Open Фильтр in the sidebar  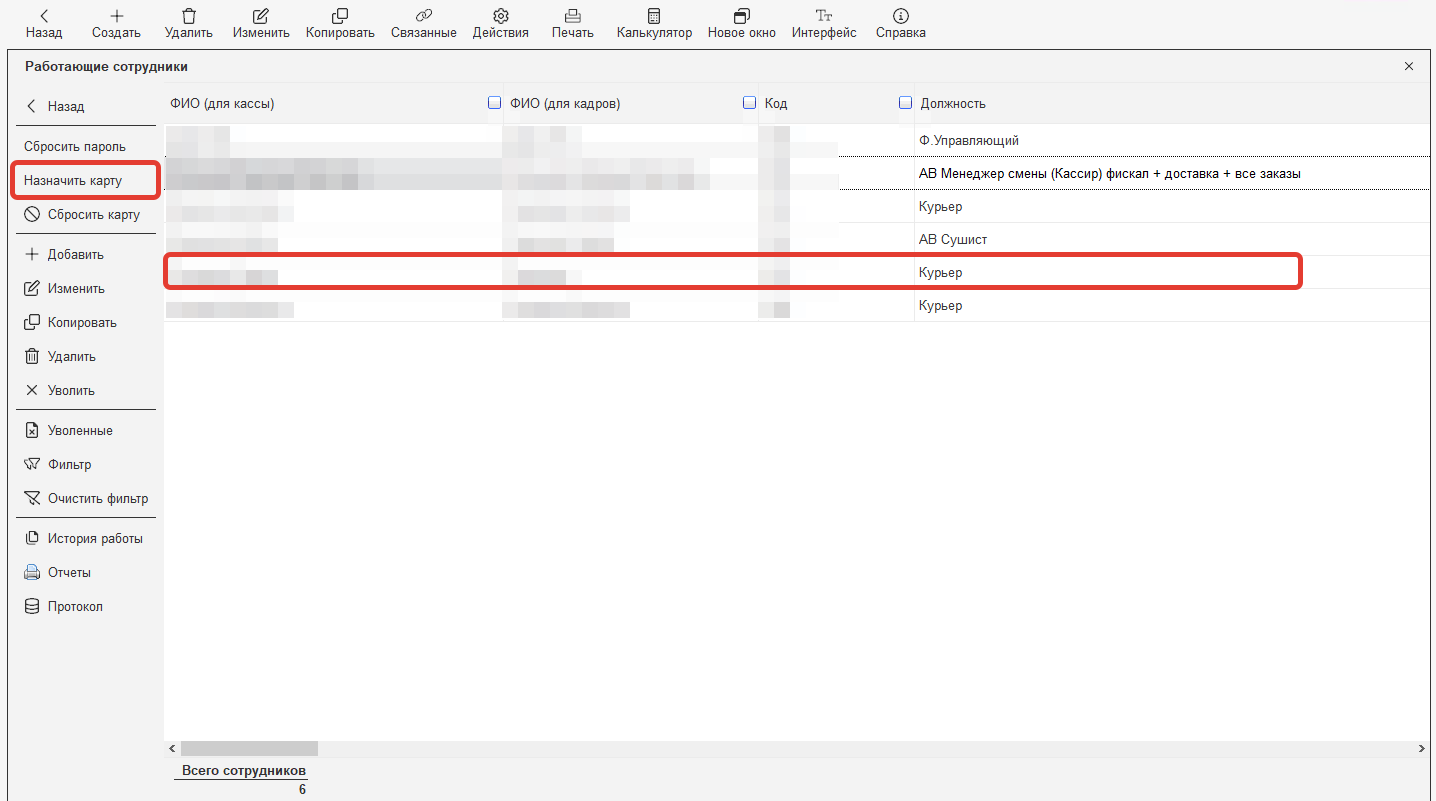(x=69, y=464)
